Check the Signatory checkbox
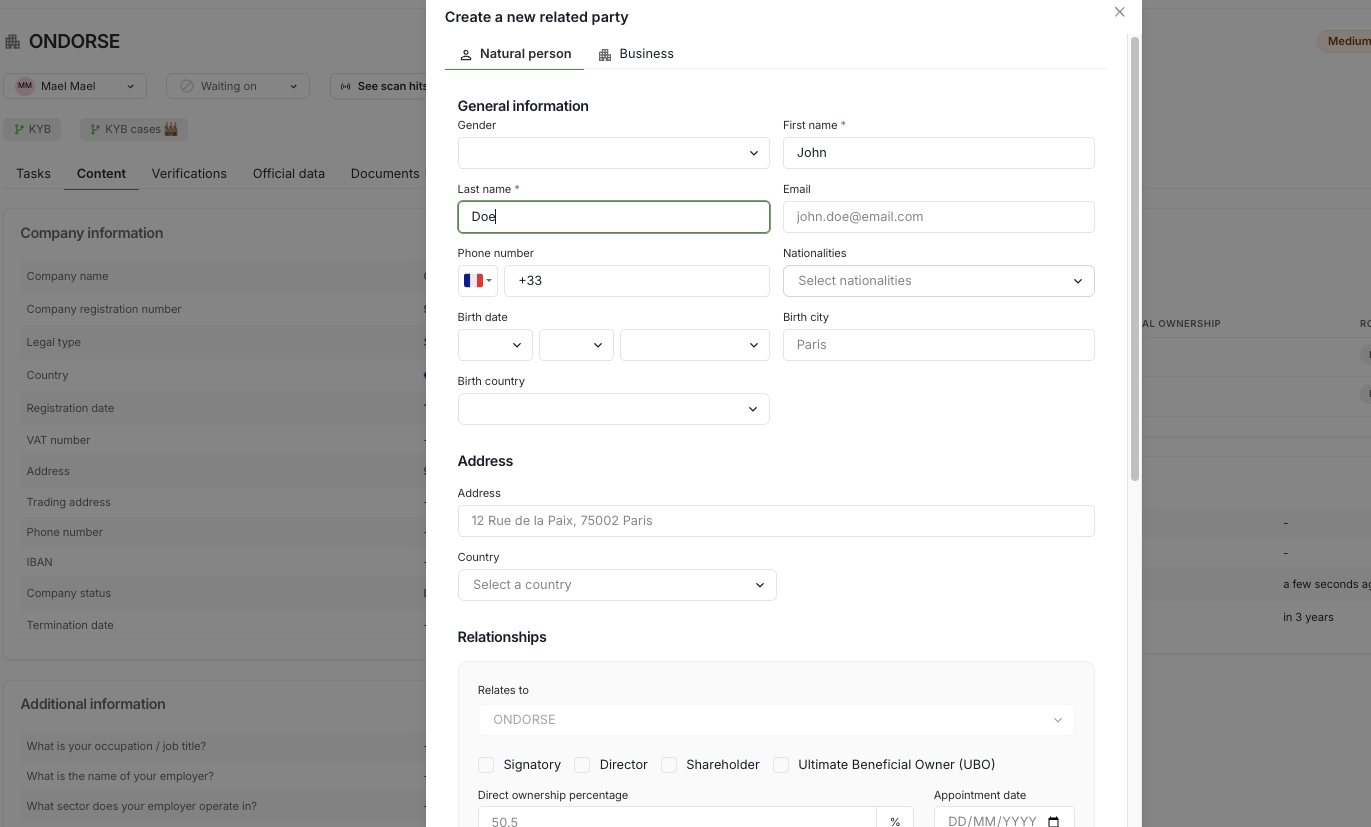 [x=486, y=765]
